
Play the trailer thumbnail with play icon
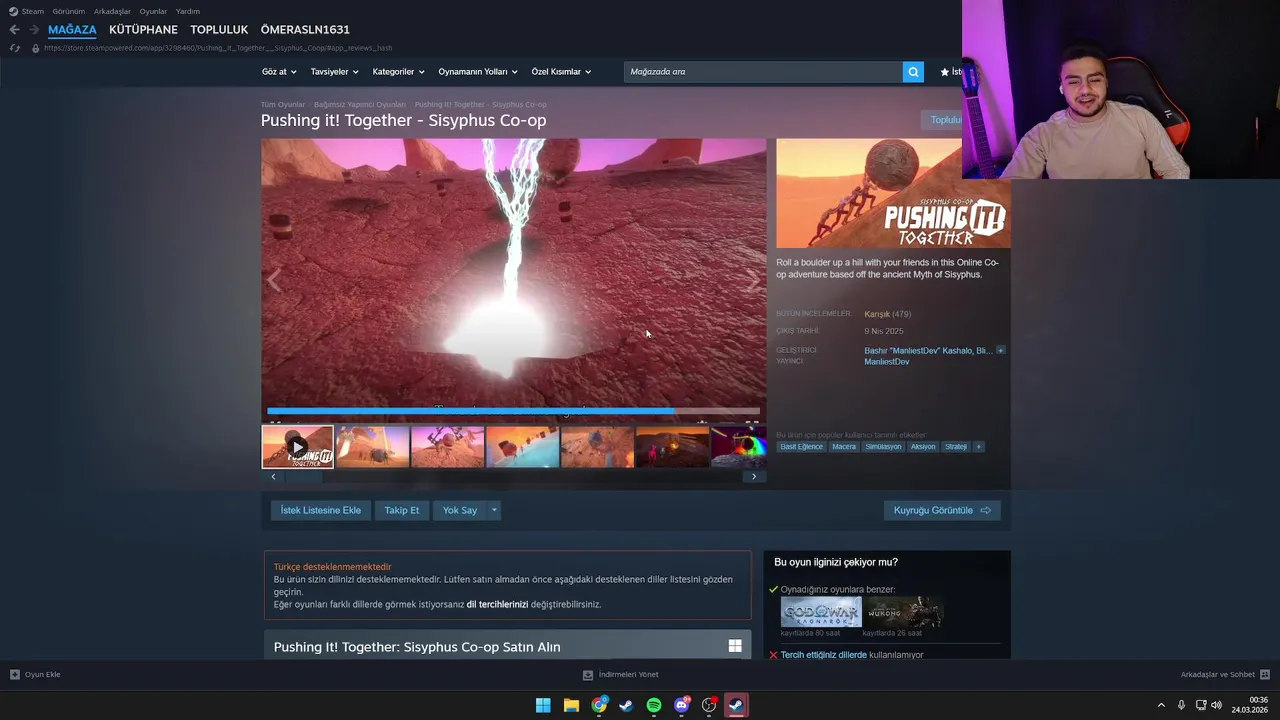pos(298,447)
